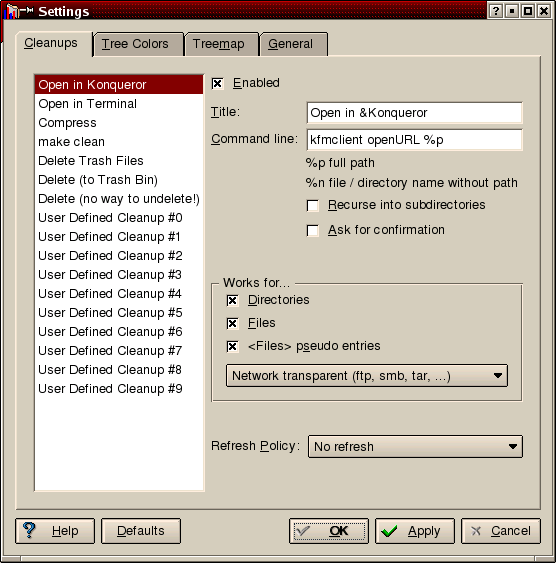
Task: Uncheck the Directories checkbox
Action: (232, 301)
